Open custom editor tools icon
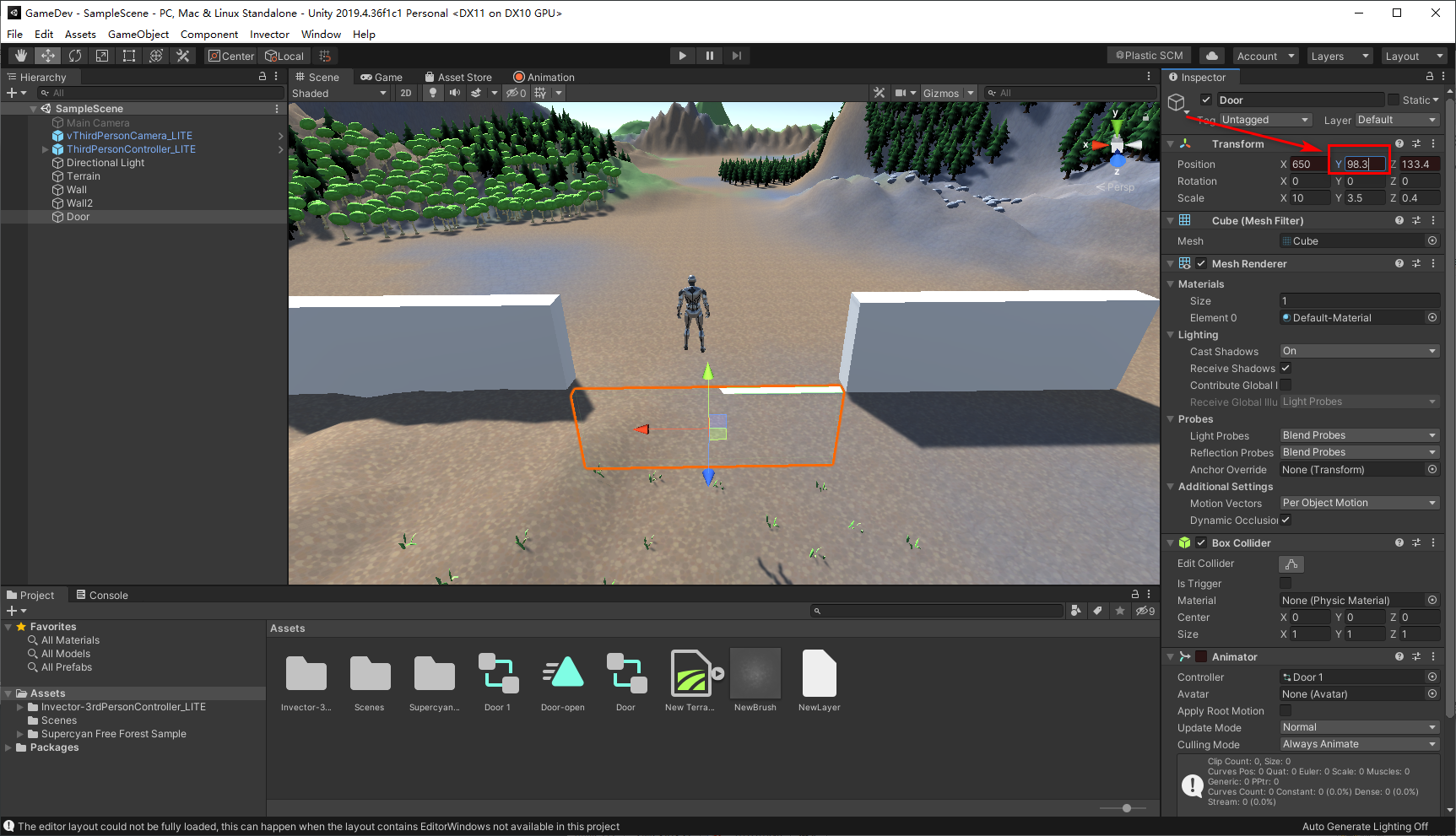 182,56
